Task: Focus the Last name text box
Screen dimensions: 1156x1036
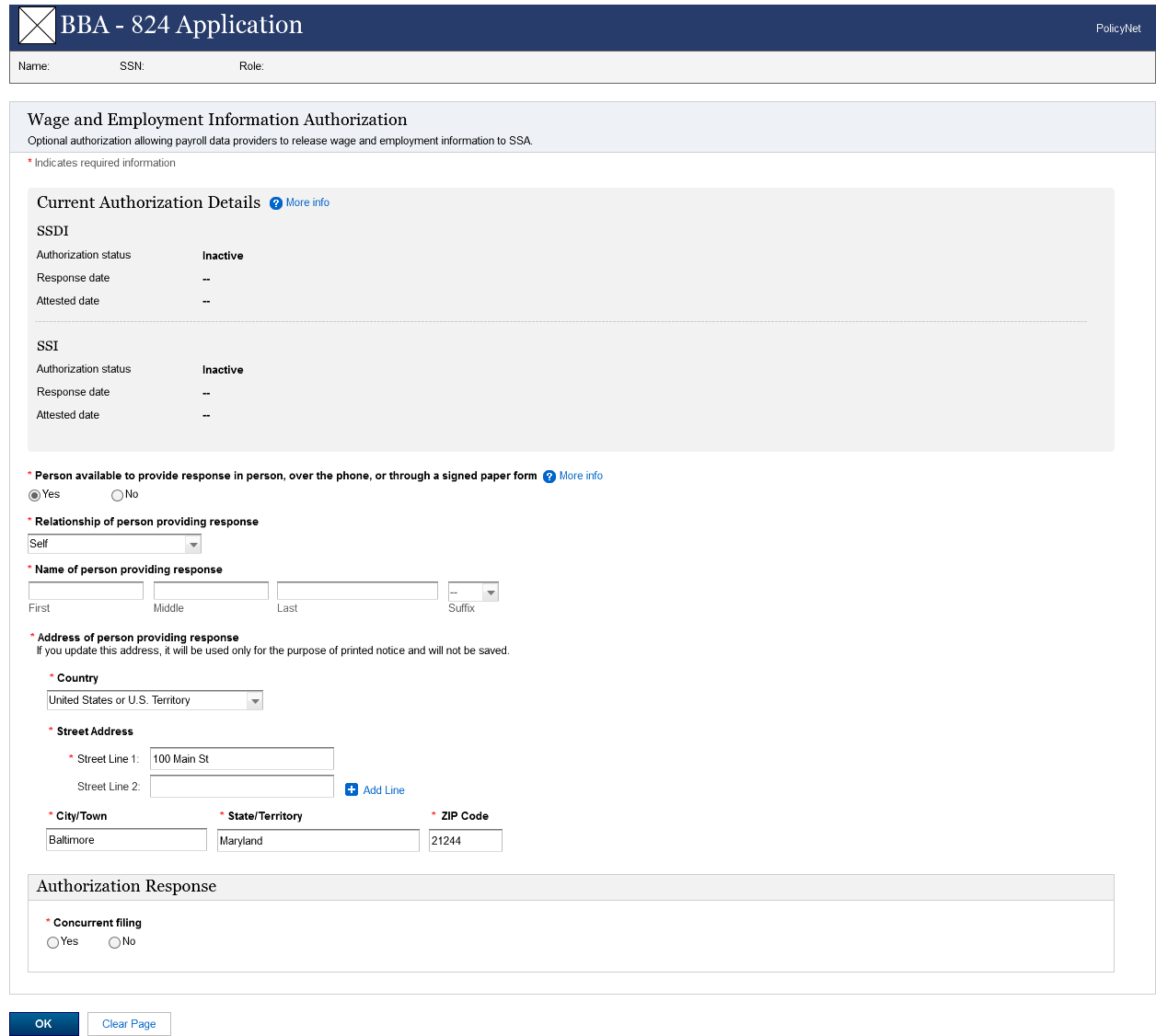Action: (x=357, y=592)
